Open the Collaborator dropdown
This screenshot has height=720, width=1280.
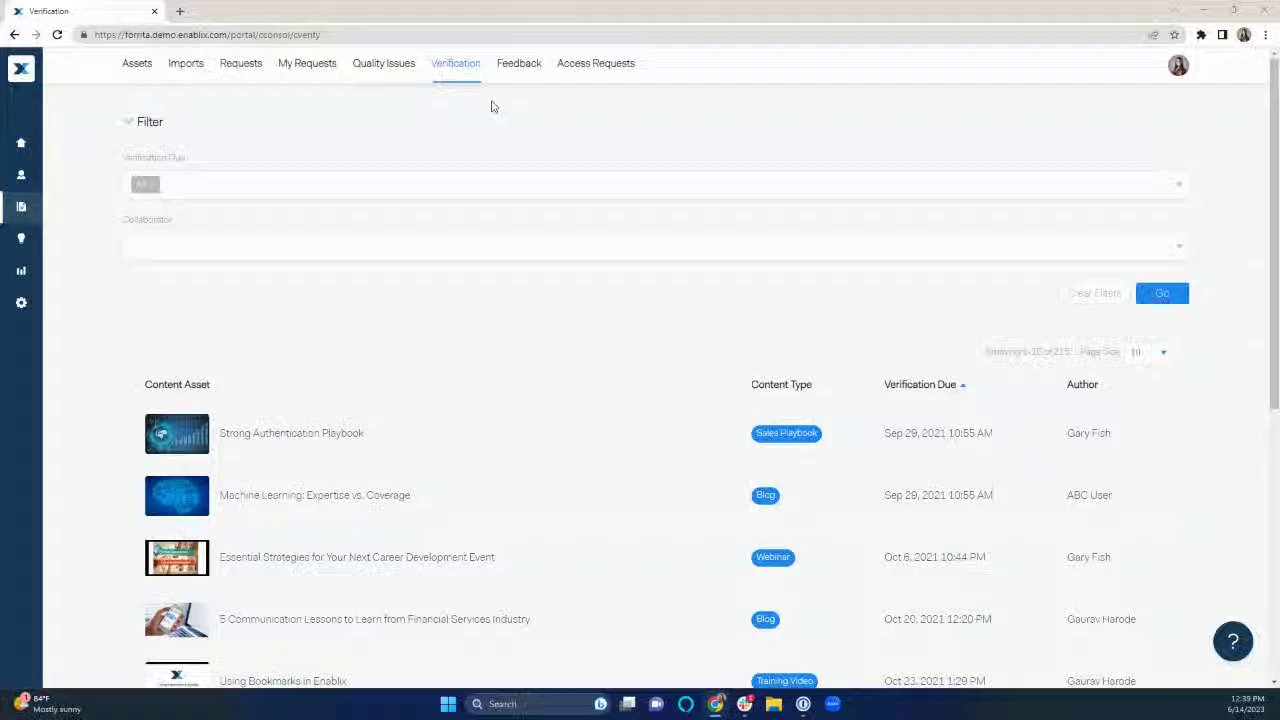(x=655, y=246)
